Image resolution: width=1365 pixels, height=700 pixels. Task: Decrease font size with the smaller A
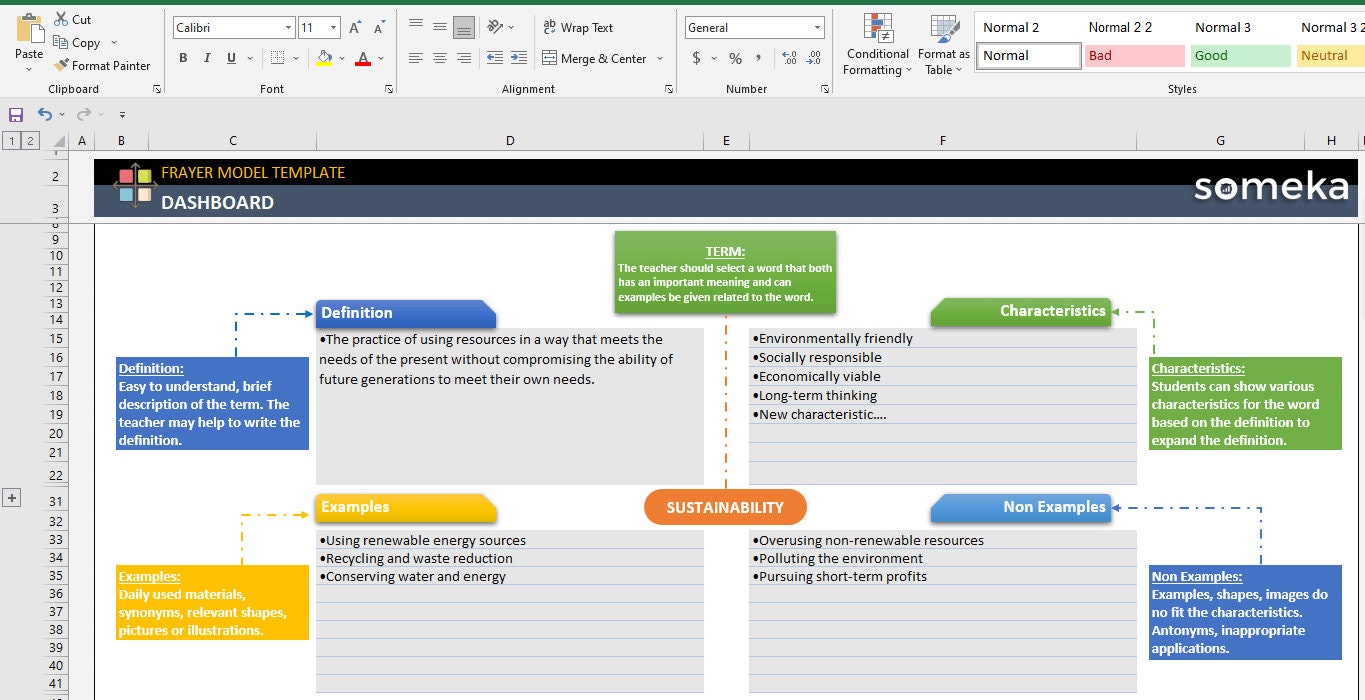point(378,28)
